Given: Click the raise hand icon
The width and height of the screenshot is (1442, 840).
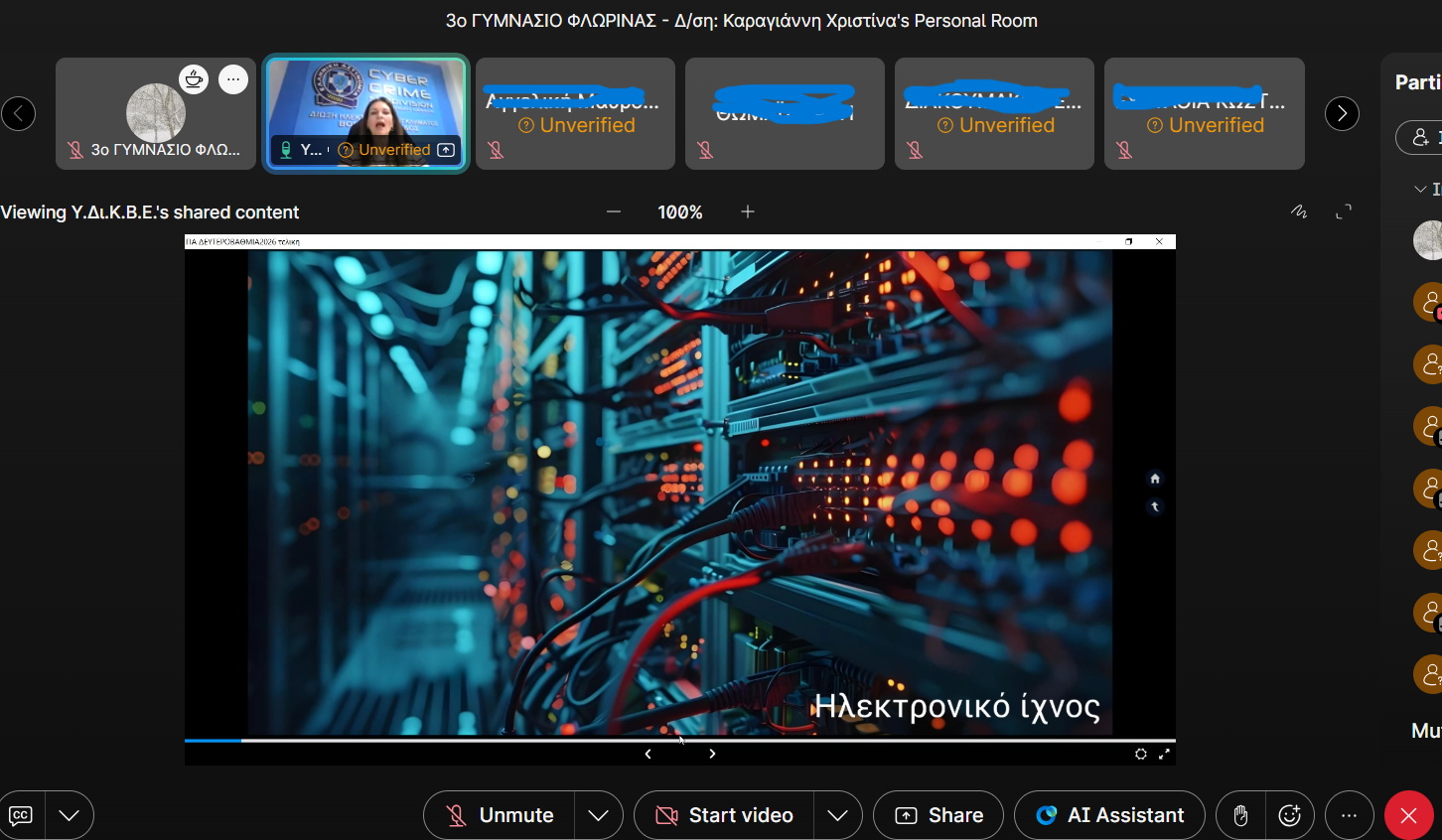Looking at the screenshot, I should pyautogui.click(x=1240, y=815).
